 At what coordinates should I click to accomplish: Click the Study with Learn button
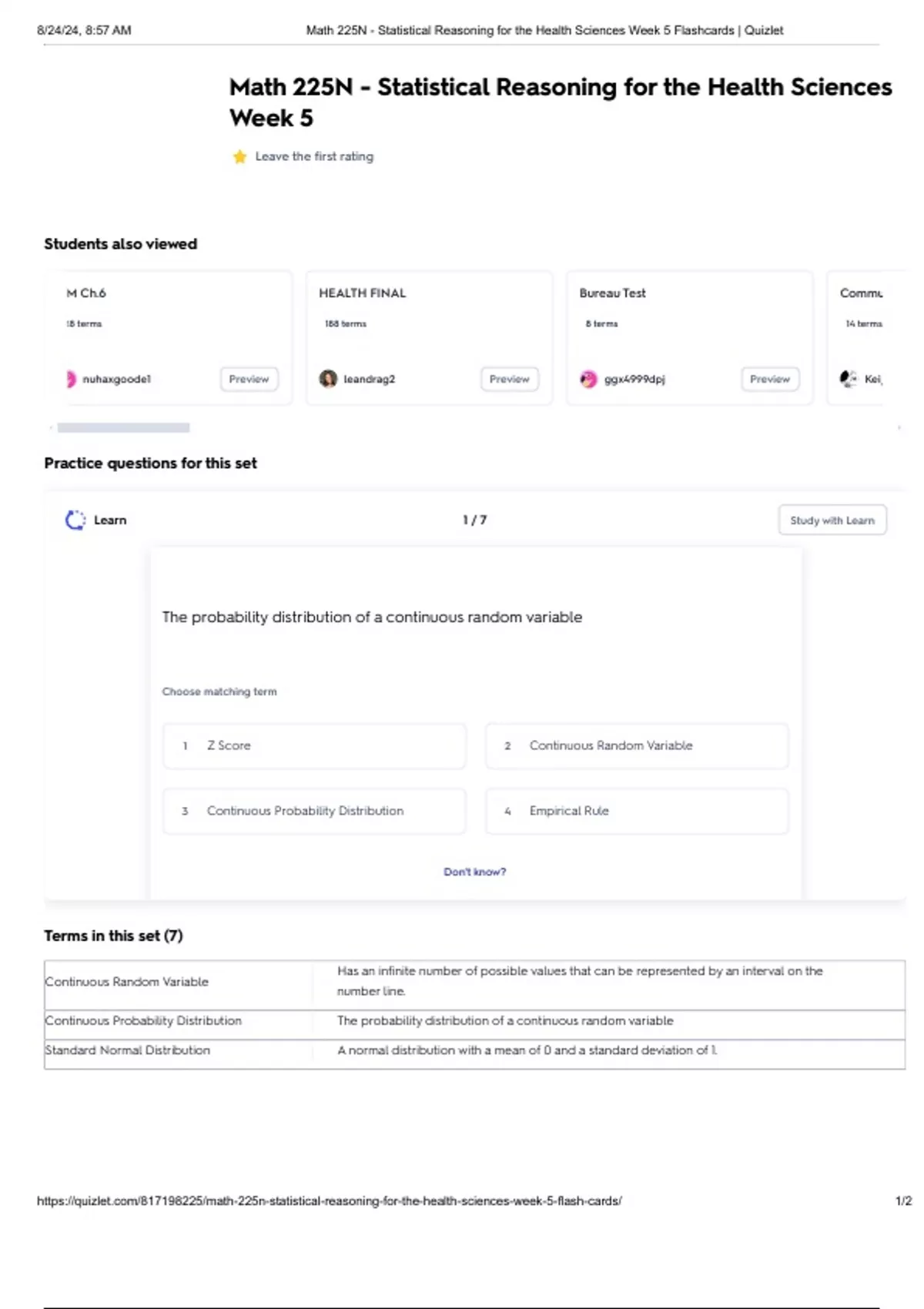coord(832,521)
